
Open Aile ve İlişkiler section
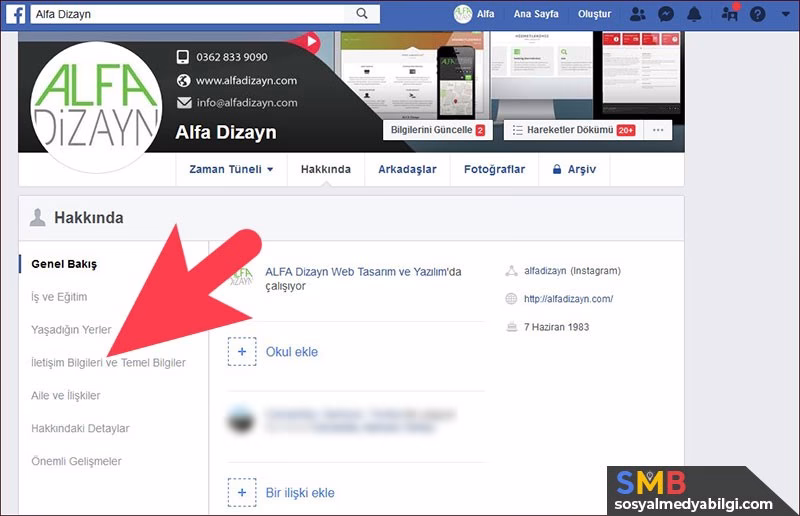click(x=66, y=396)
